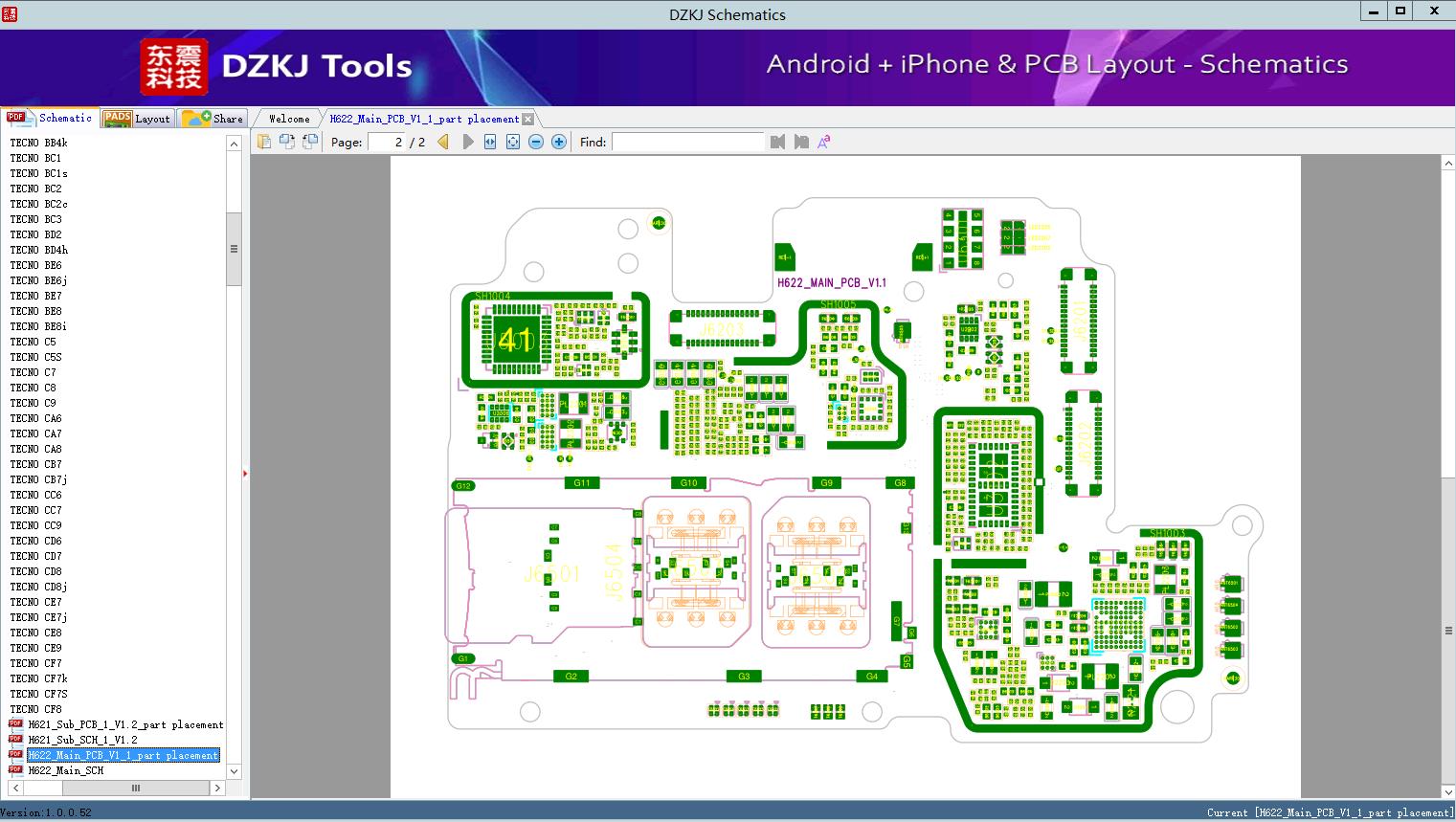Select TECNO BB4k in the model list
The height and width of the screenshot is (822, 1456).
(39, 143)
